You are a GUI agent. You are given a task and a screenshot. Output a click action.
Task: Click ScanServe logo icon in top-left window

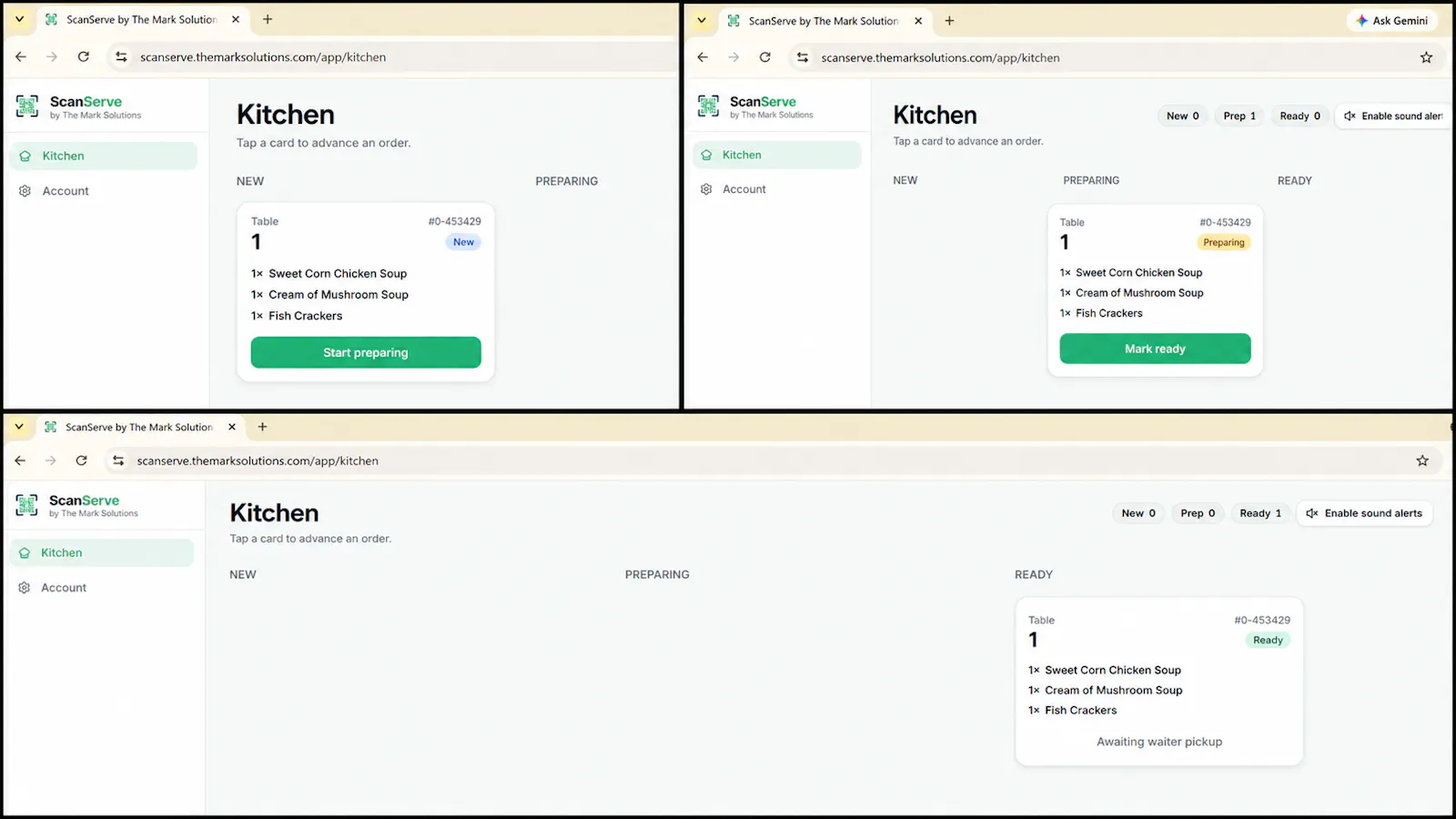[x=27, y=106]
